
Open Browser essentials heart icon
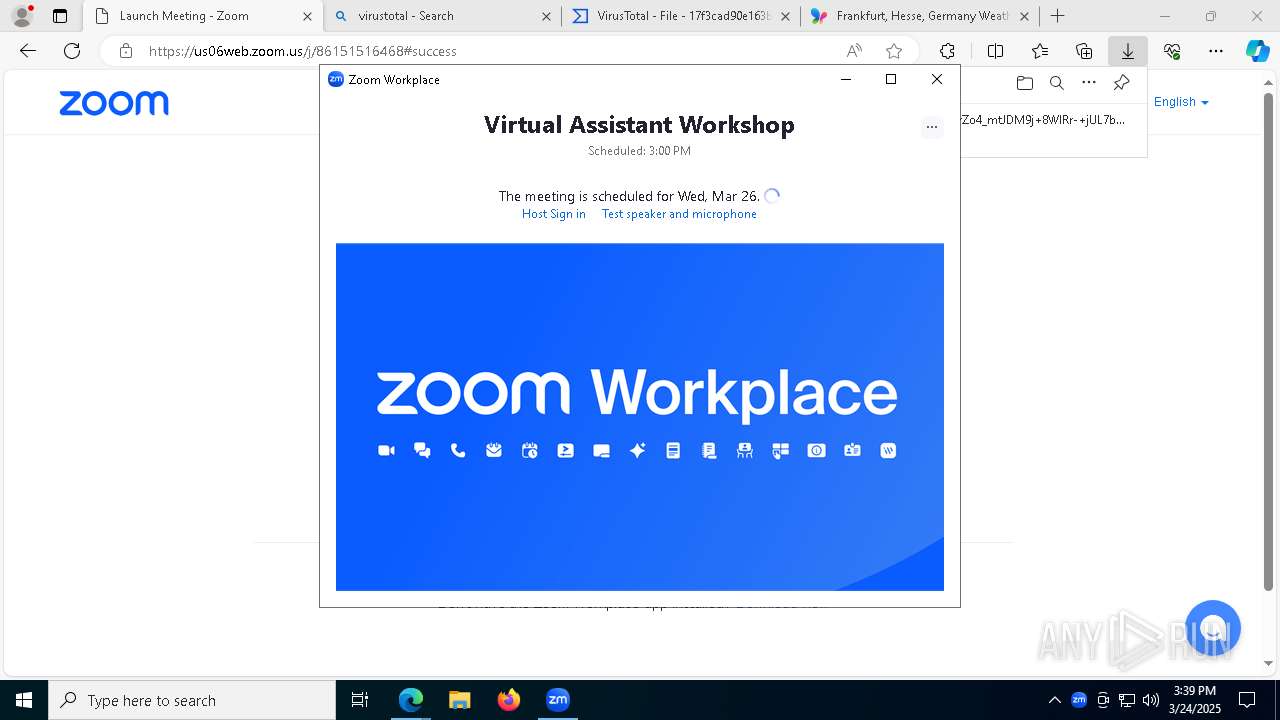tap(1172, 51)
